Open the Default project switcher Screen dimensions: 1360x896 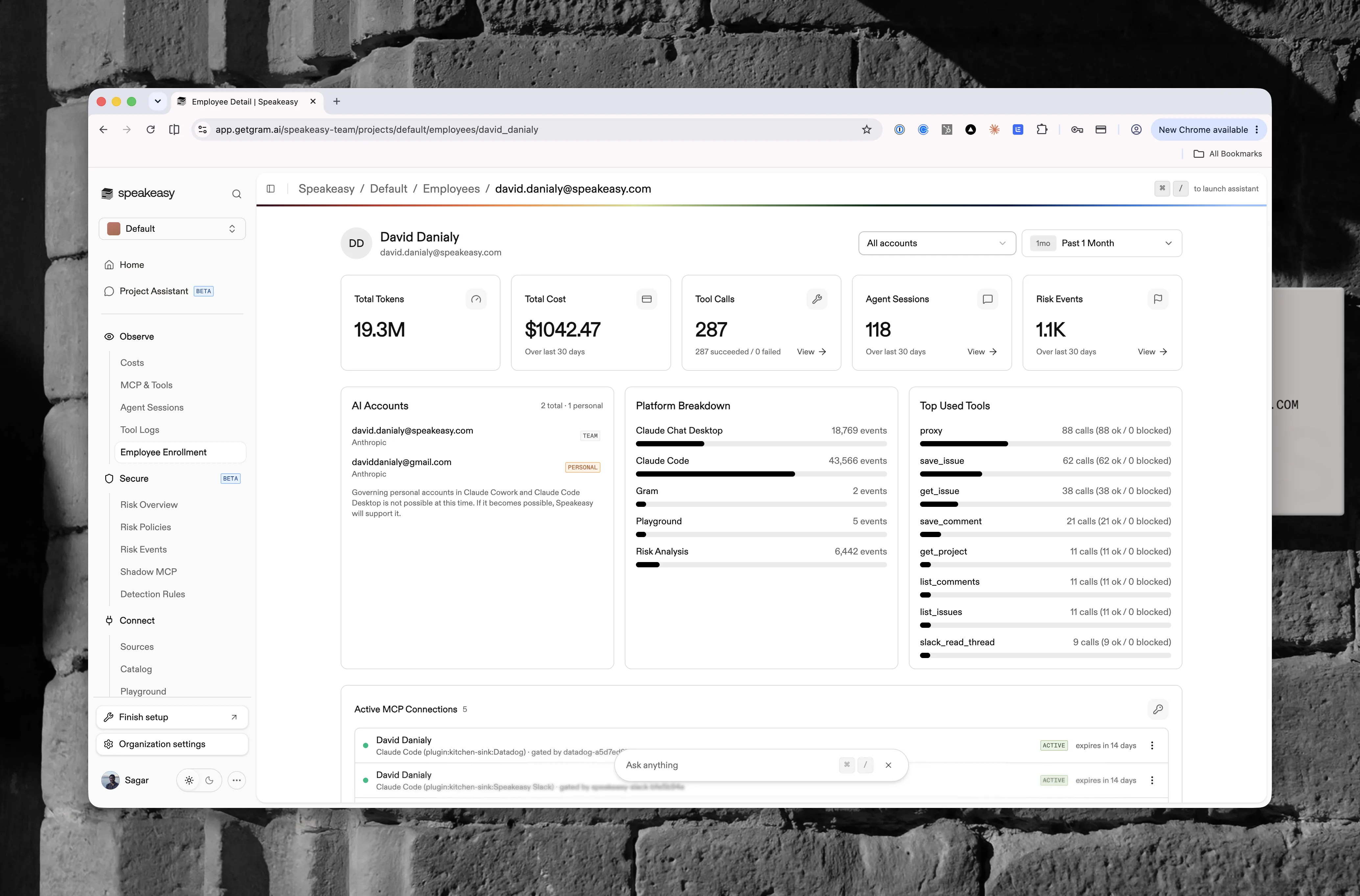pos(172,228)
